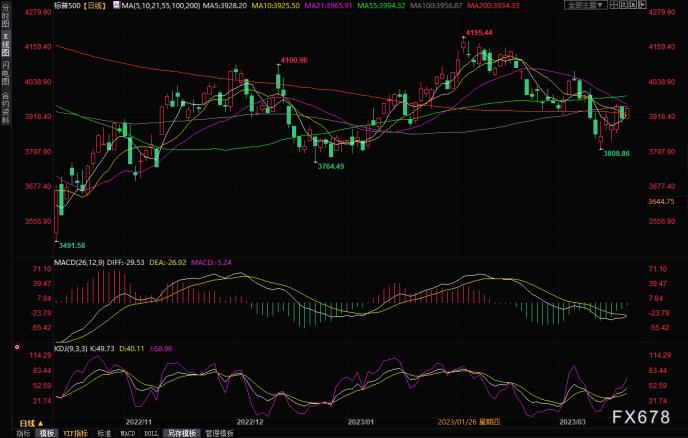Click the 2023/01/26 星期四 date label
Image resolution: width=688 pixels, height=438 pixels.
[x=469, y=422]
